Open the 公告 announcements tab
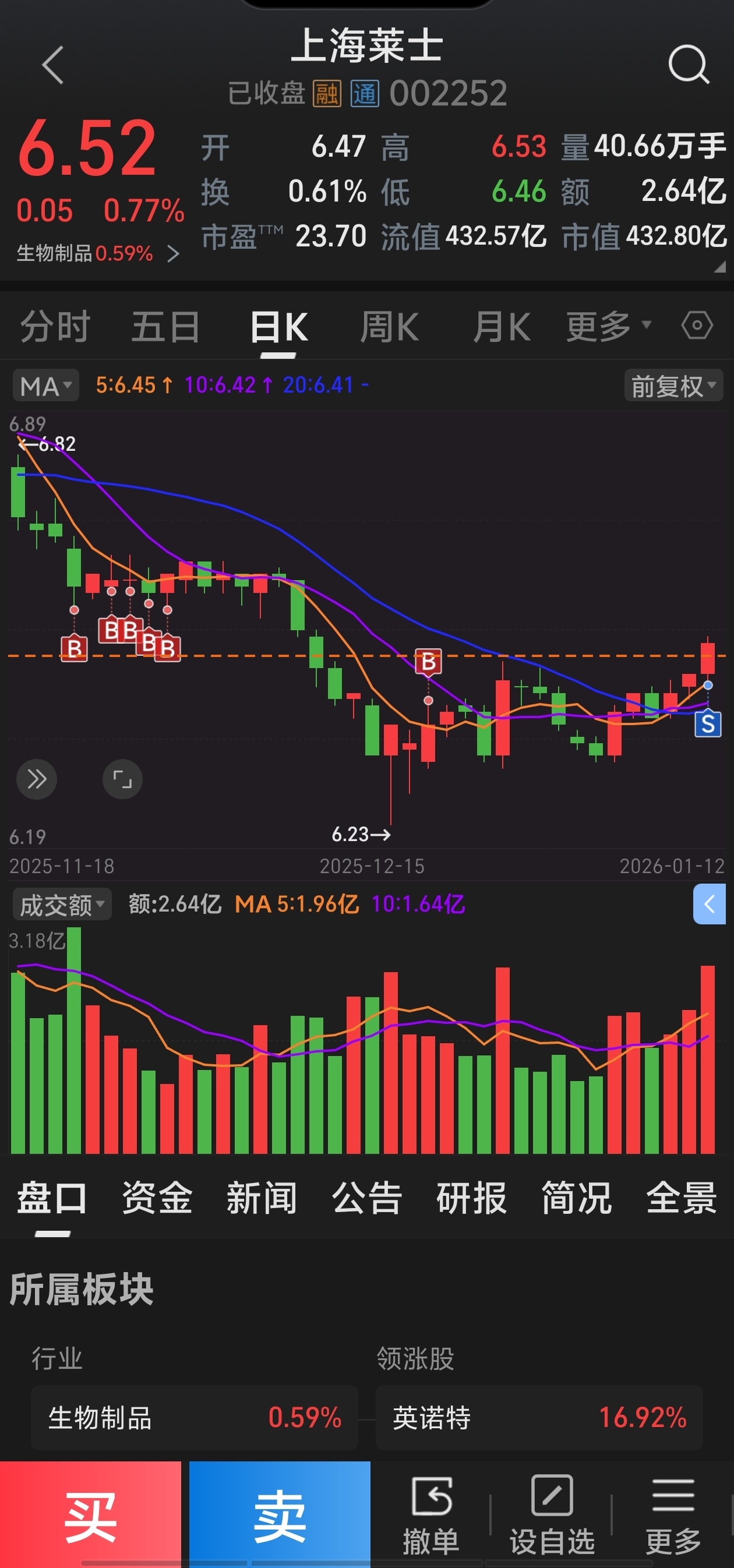734x1568 pixels. [x=367, y=1198]
